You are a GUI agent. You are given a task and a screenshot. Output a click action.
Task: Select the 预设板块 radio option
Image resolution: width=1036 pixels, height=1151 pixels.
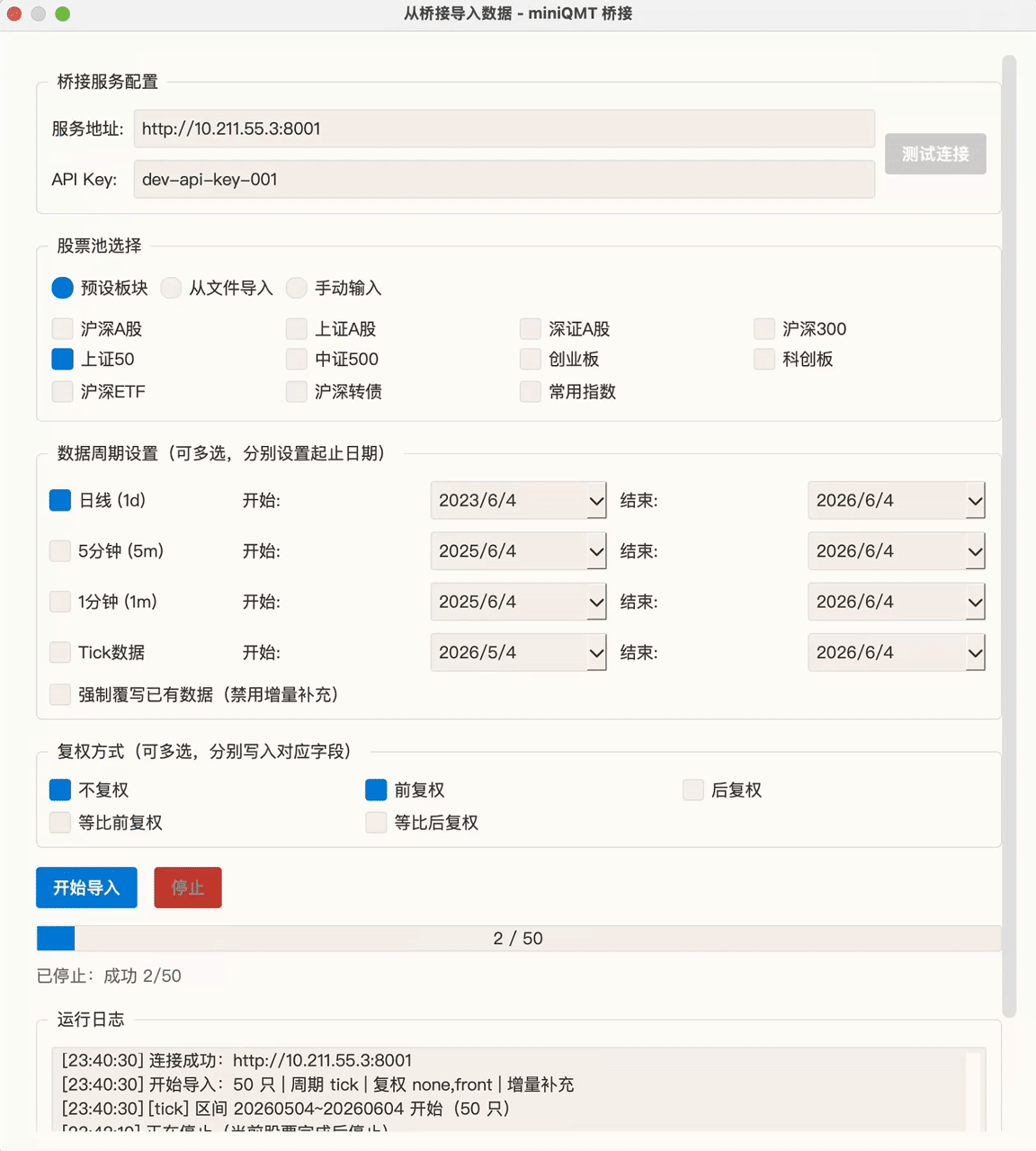click(62, 288)
